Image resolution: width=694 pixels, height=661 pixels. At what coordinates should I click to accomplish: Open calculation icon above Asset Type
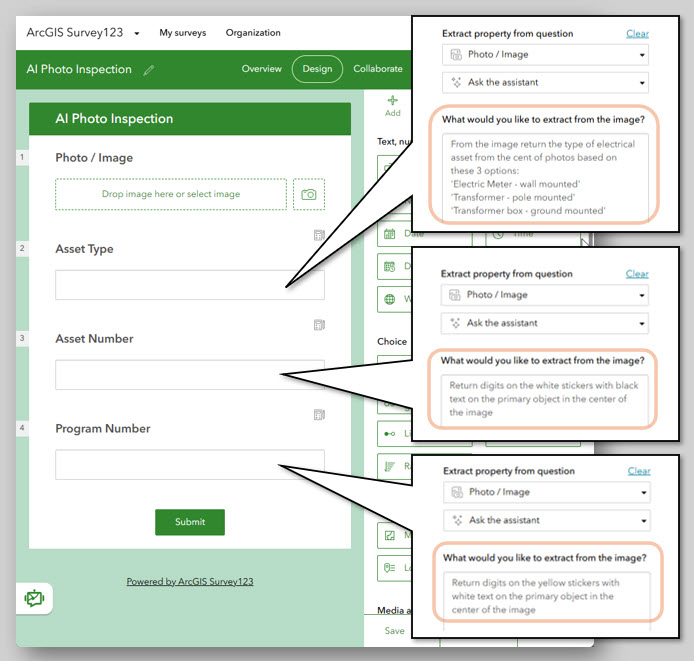point(319,235)
